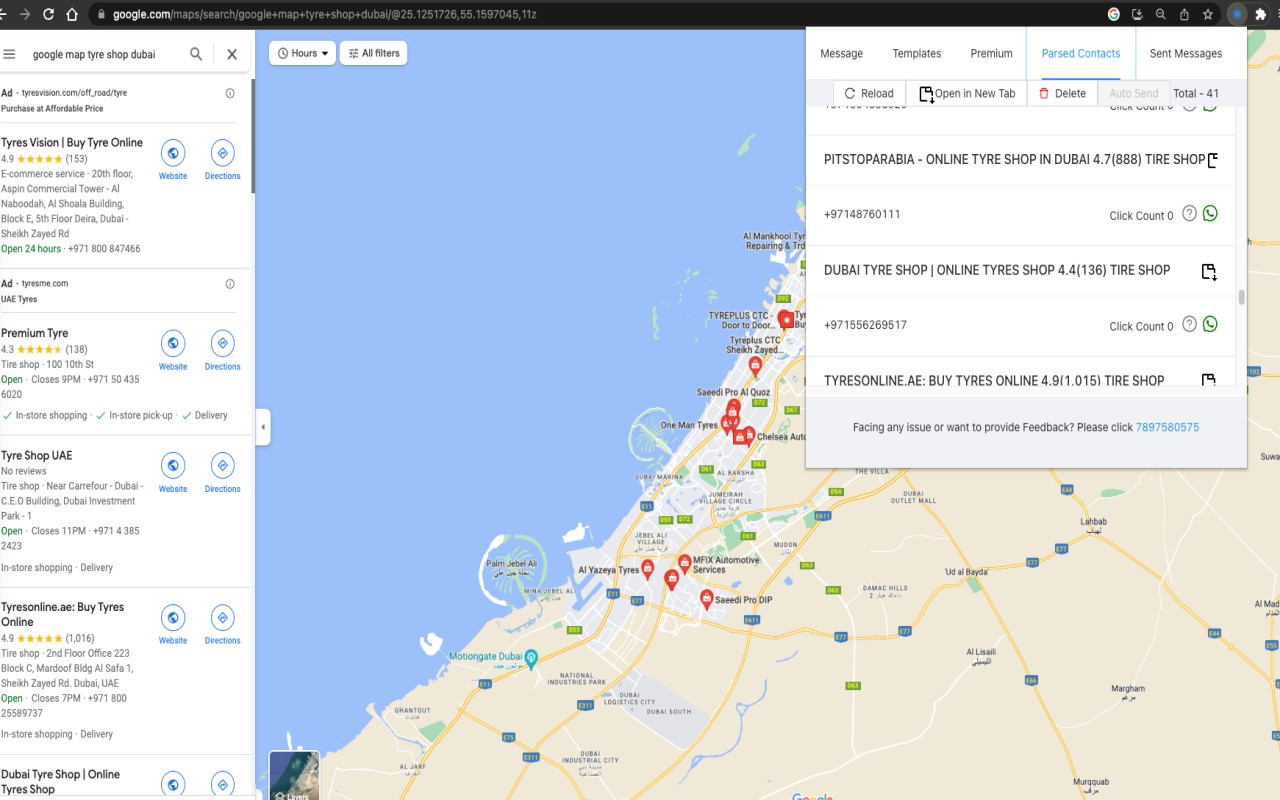
Task: Click Open in New Tab button
Action: coord(966,93)
